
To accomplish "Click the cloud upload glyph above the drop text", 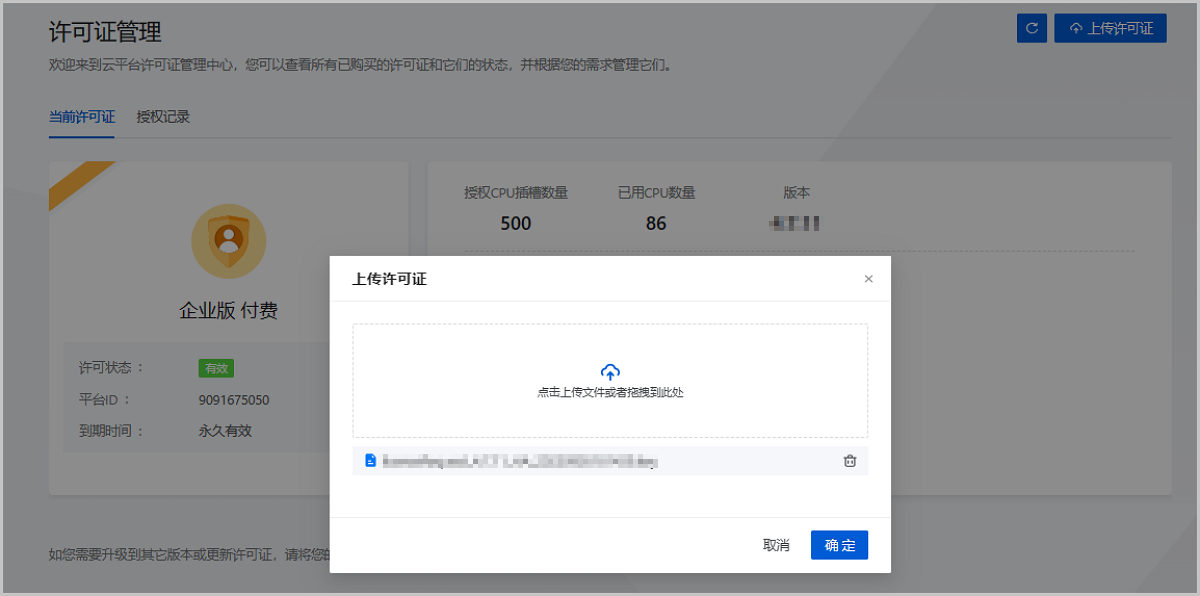I will pyautogui.click(x=610, y=370).
